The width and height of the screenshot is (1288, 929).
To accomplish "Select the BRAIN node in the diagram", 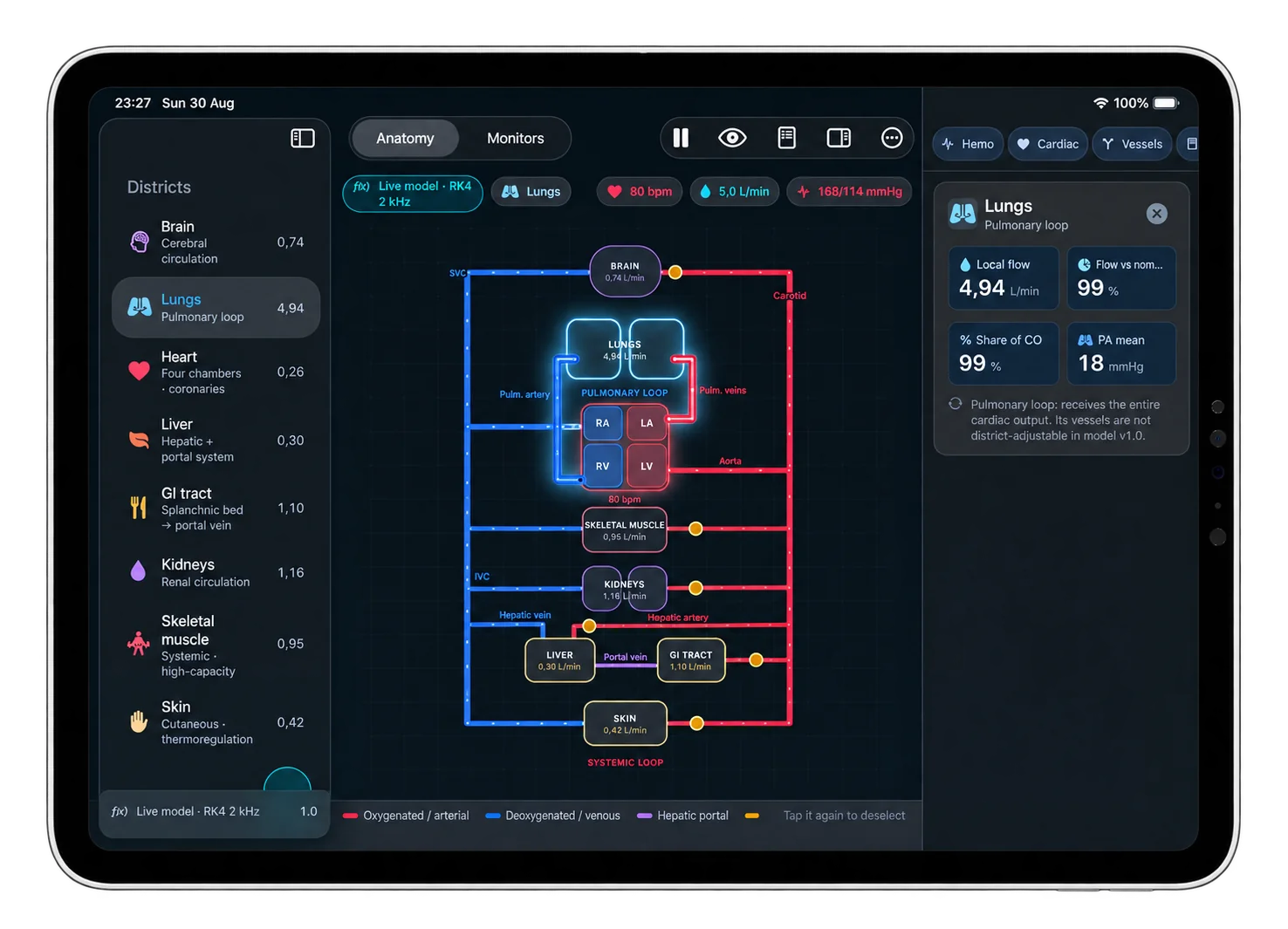I will (625, 271).
